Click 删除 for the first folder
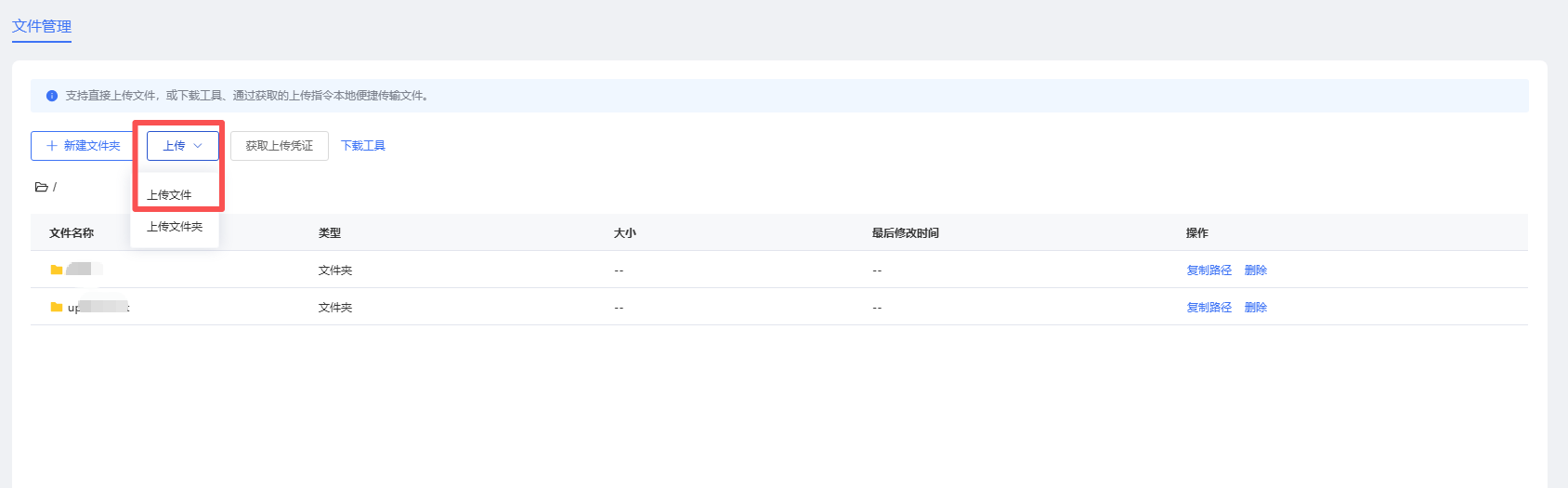 click(1256, 270)
